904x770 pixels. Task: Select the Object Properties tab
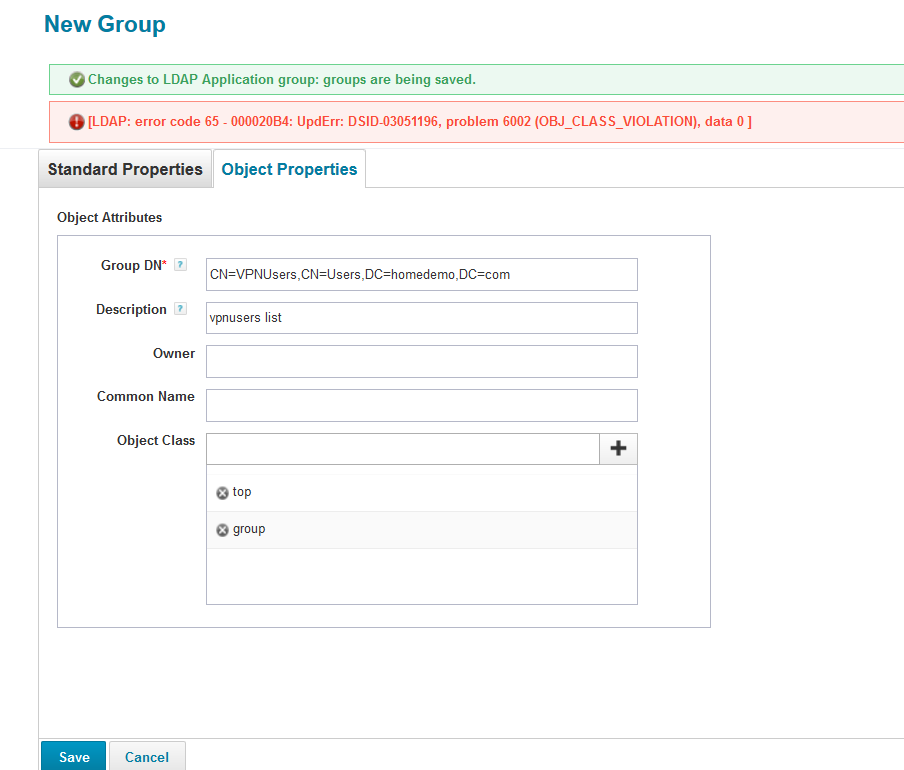tap(289, 169)
